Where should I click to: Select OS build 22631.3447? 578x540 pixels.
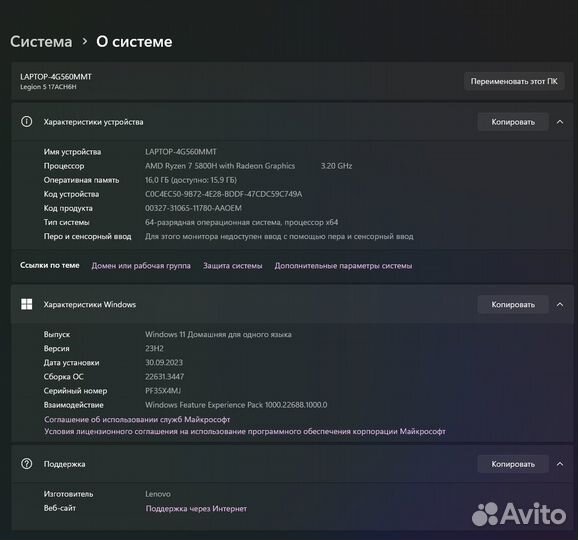[164, 376]
